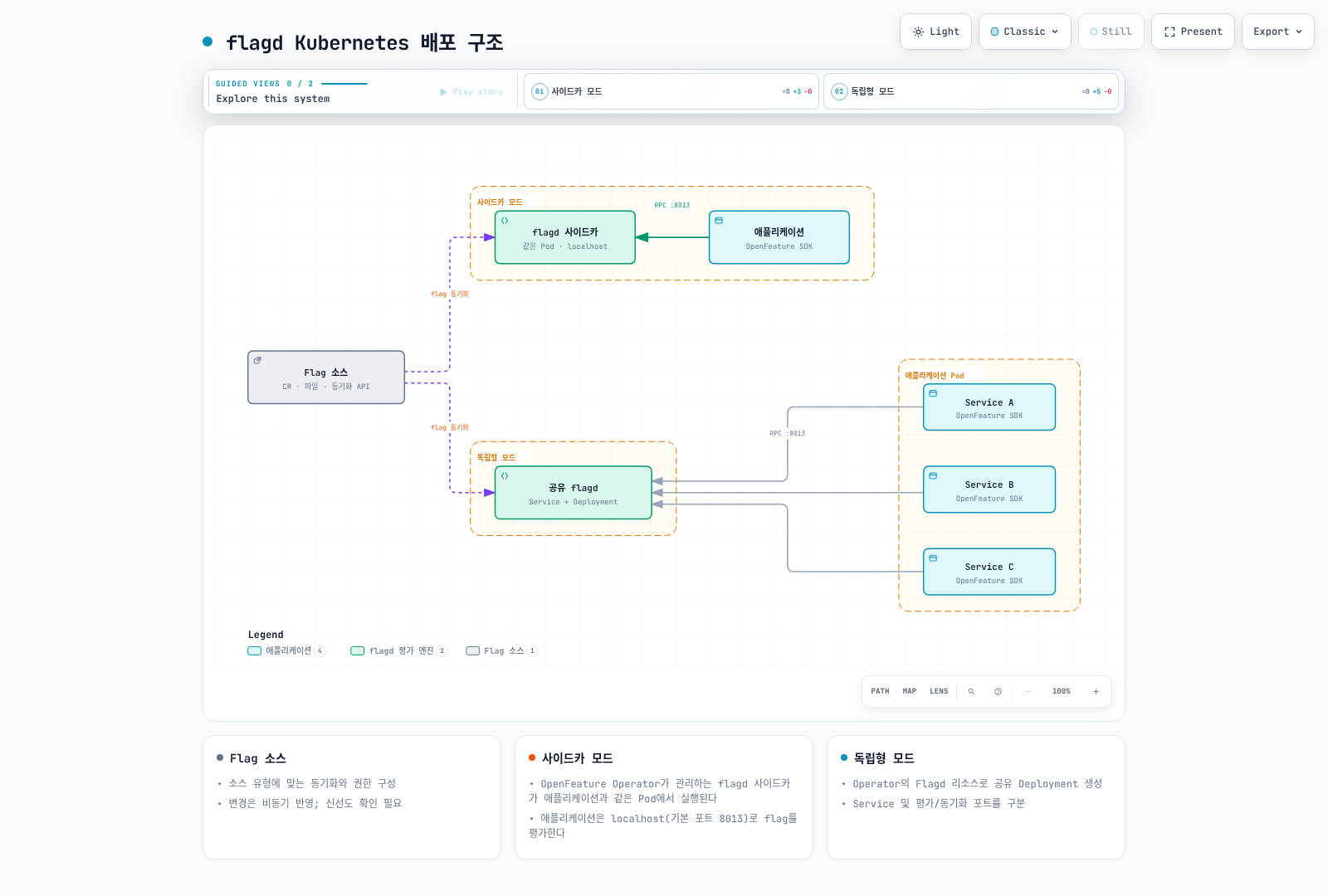Toggle the flagd 평가 엔진 legend filter
Screen dimensions: 1328x896
pyautogui.click(x=399, y=650)
